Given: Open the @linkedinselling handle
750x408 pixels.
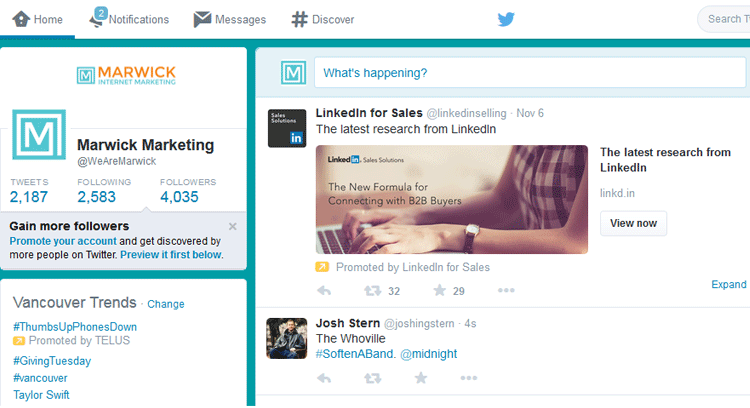Looking at the screenshot, I should pos(466,113).
